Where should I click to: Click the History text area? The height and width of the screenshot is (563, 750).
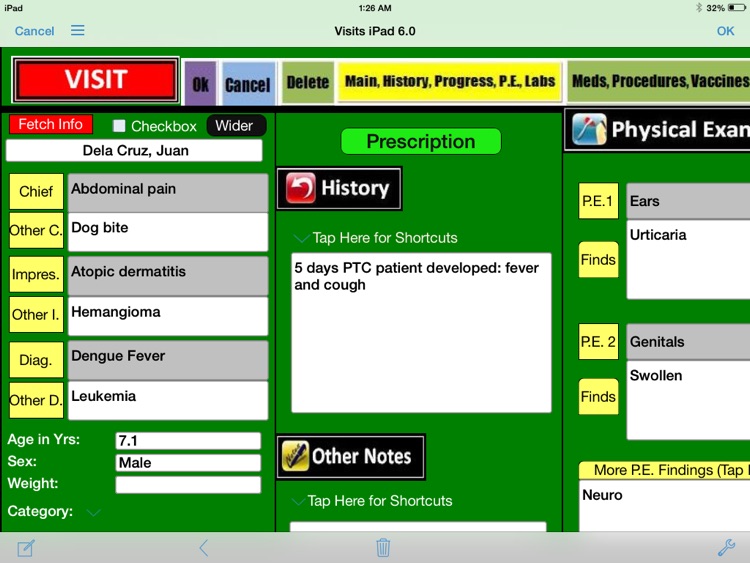(x=421, y=333)
